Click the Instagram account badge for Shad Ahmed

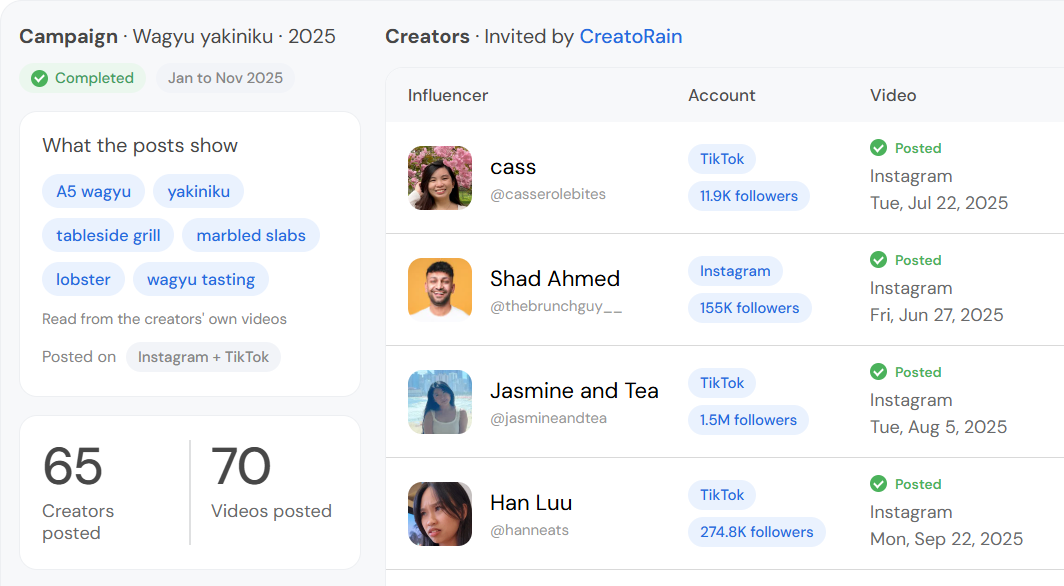[735, 271]
